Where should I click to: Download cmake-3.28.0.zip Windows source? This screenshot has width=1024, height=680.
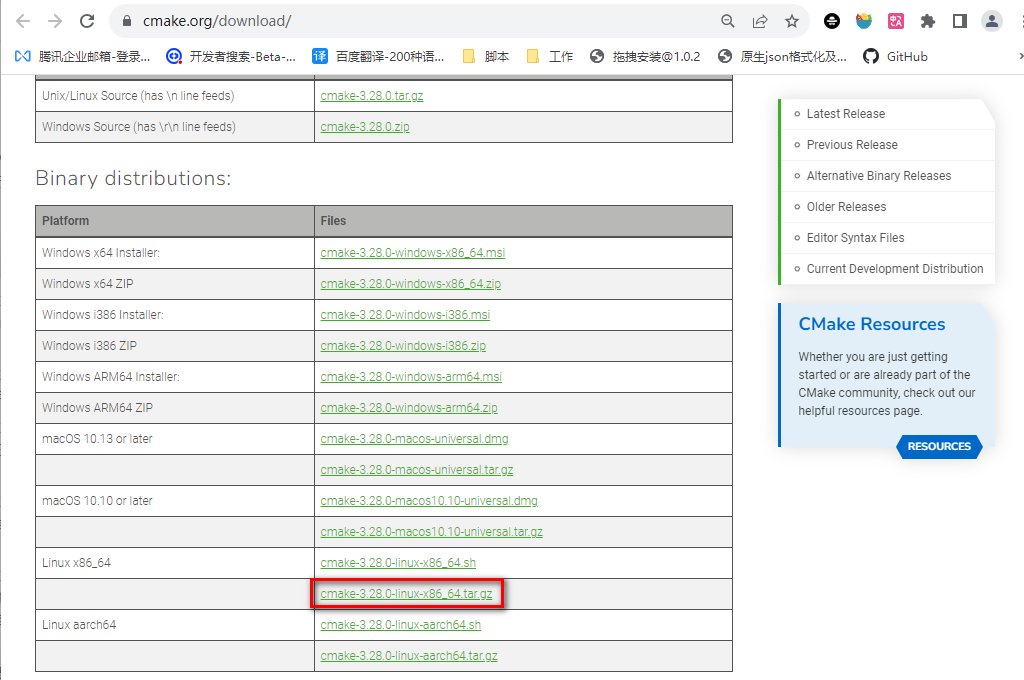365,127
